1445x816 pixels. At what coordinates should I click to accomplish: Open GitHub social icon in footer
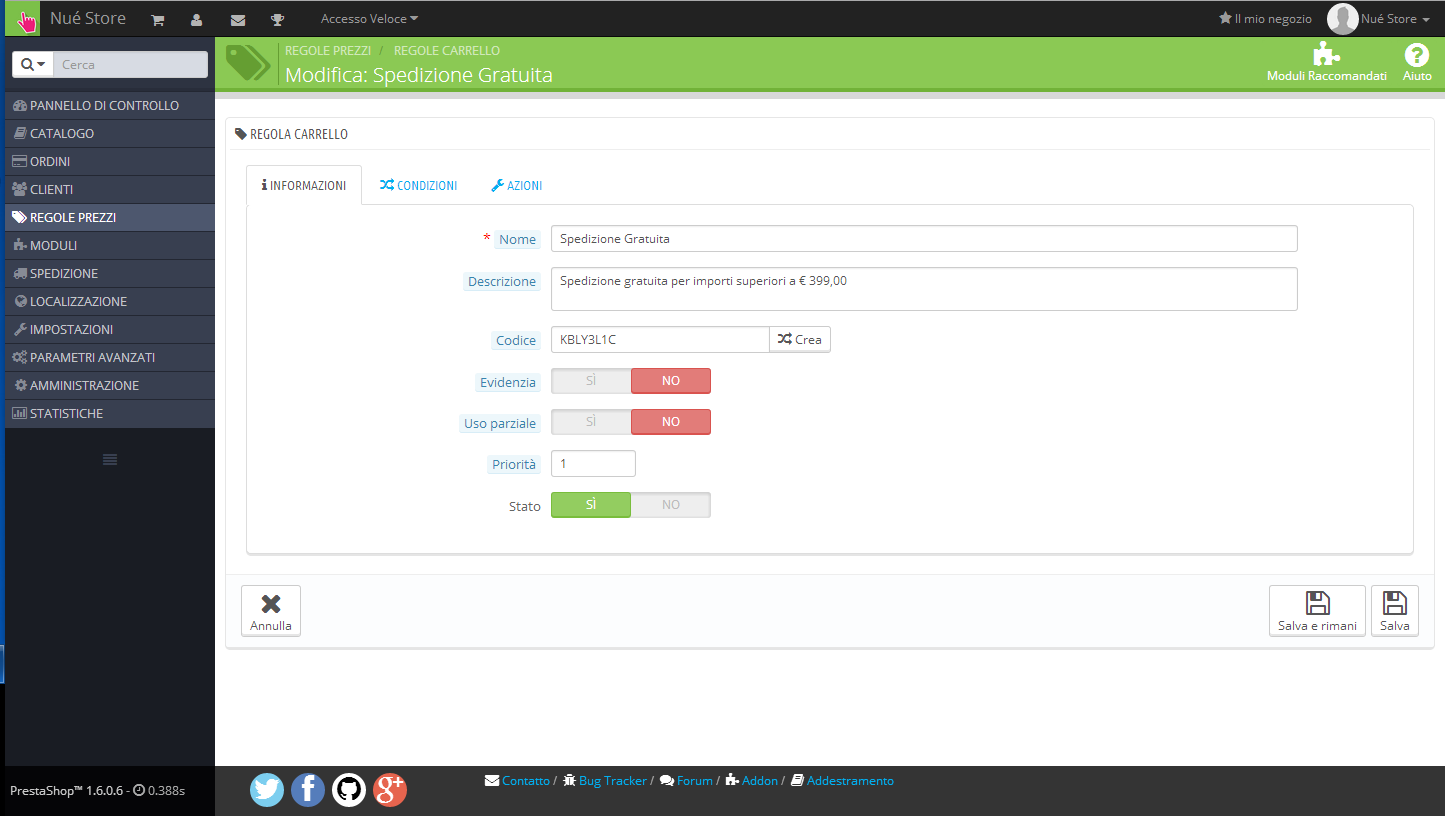point(349,790)
